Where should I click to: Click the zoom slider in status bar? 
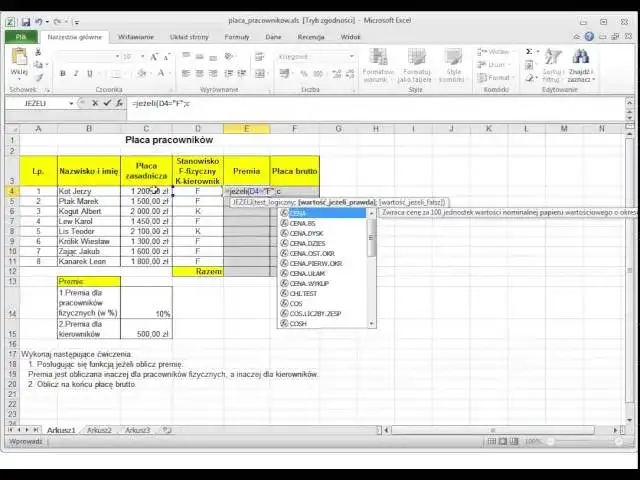(580, 441)
